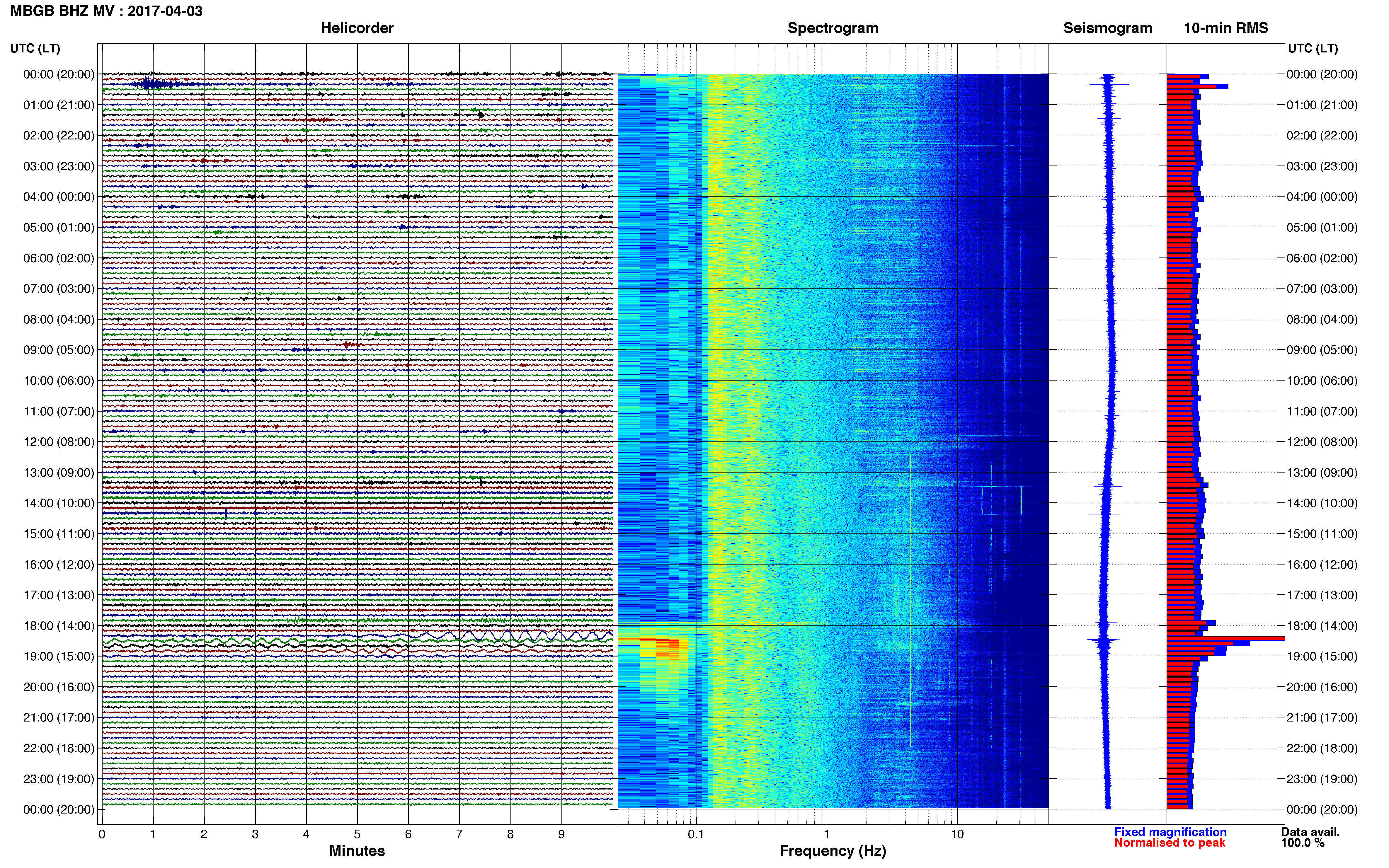Click the 'Helicorder' panel heading
Screen dimensions: 1389x868
pos(357,28)
